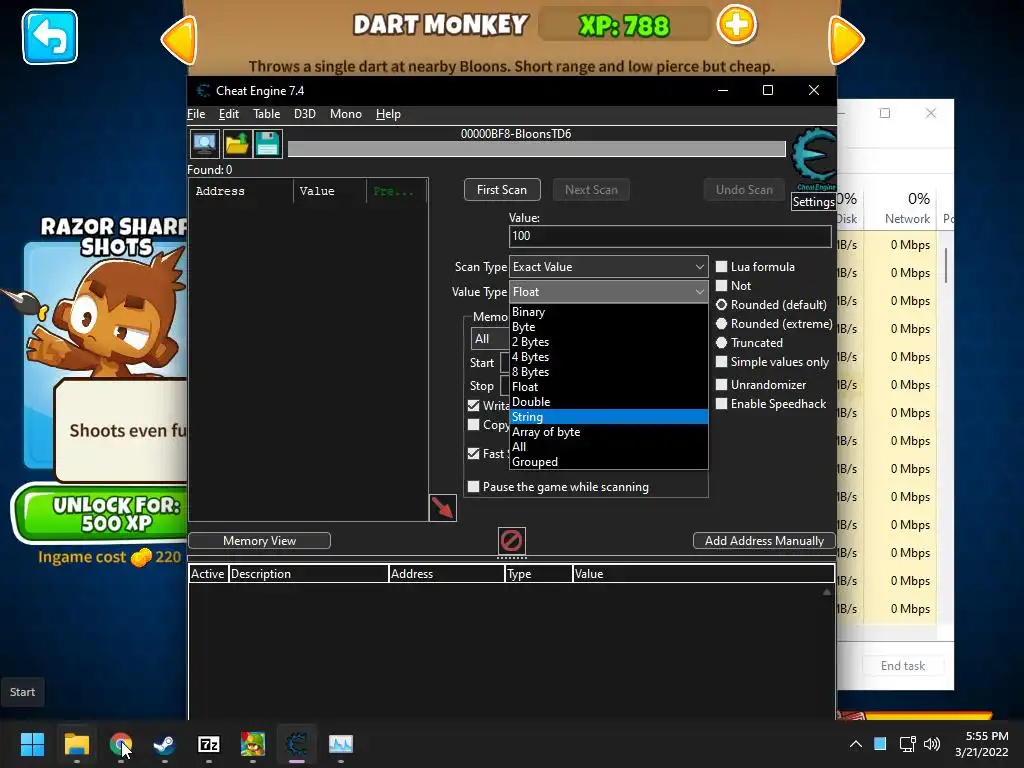This screenshot has width=1024, height=768.
Task: Check Simple values only
Action: pyautogui.click(x=722, y=362)
